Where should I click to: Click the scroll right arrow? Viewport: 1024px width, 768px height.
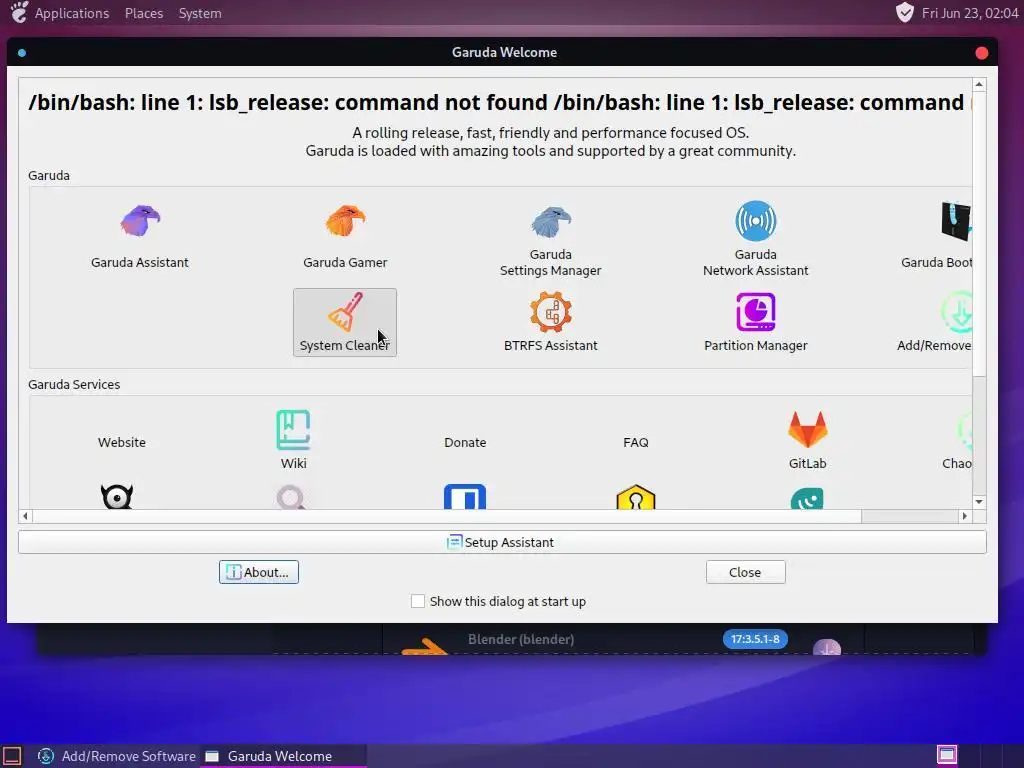click(x=965, y=516)
